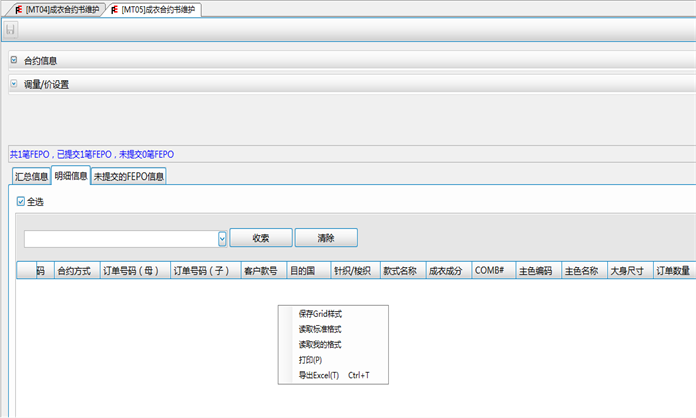This screenshot has width=696, height=418.
Task: Open the search combo box dropdown arrow
Action: point(222,238)
